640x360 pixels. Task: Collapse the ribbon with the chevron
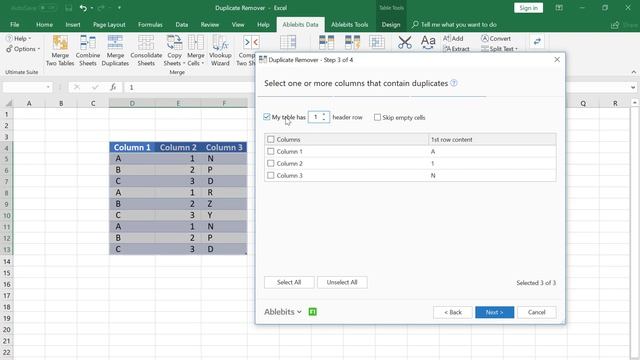pos(633,72)
